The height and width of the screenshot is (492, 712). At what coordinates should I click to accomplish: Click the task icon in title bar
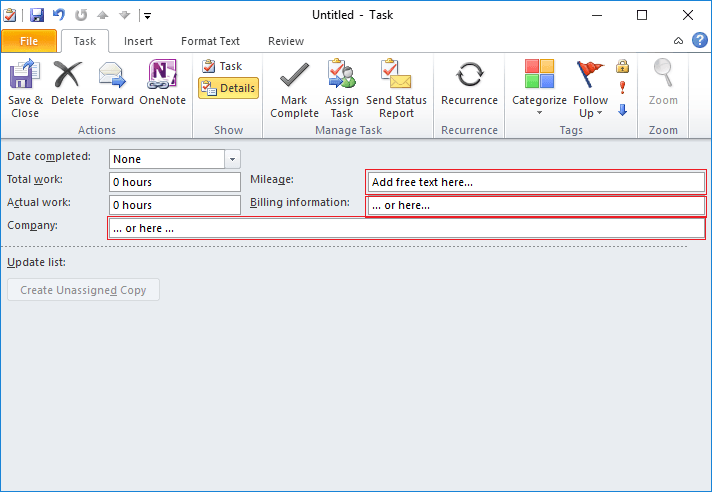[10, 15]
